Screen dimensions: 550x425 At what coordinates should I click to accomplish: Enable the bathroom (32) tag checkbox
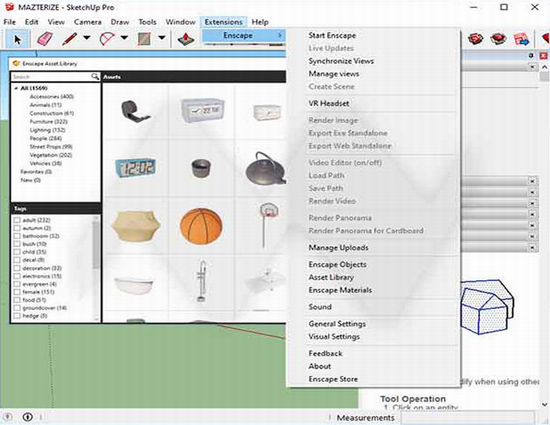pyautogui.click(x=16, y=236)
